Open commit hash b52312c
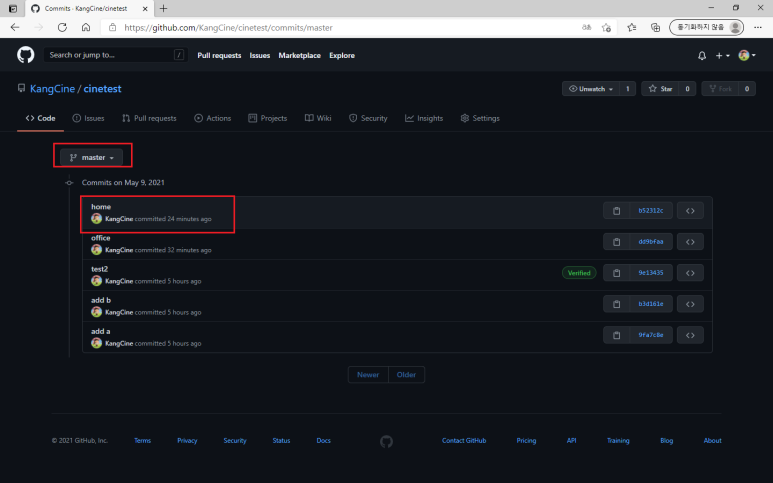Image resolution: width=773 pixels, height=483 pixels. click(651, 211)
